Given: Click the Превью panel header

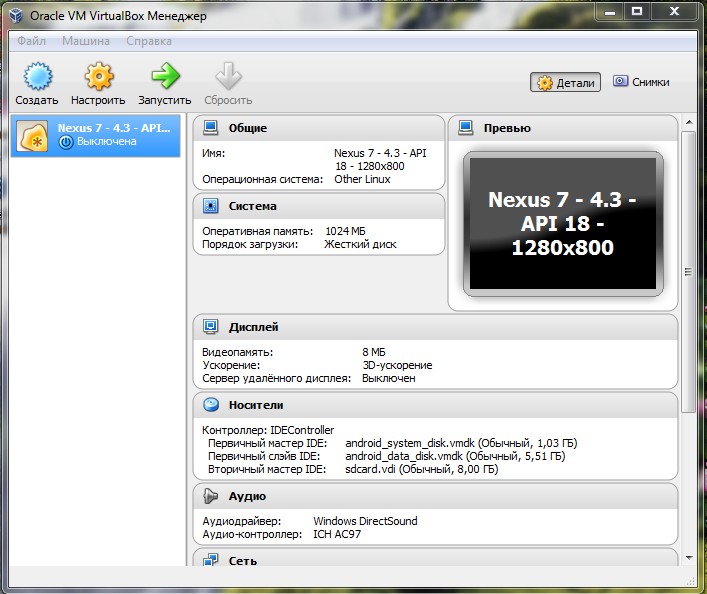Looking at the screenshot, I should pyautogui.click(x=563, y=128).
